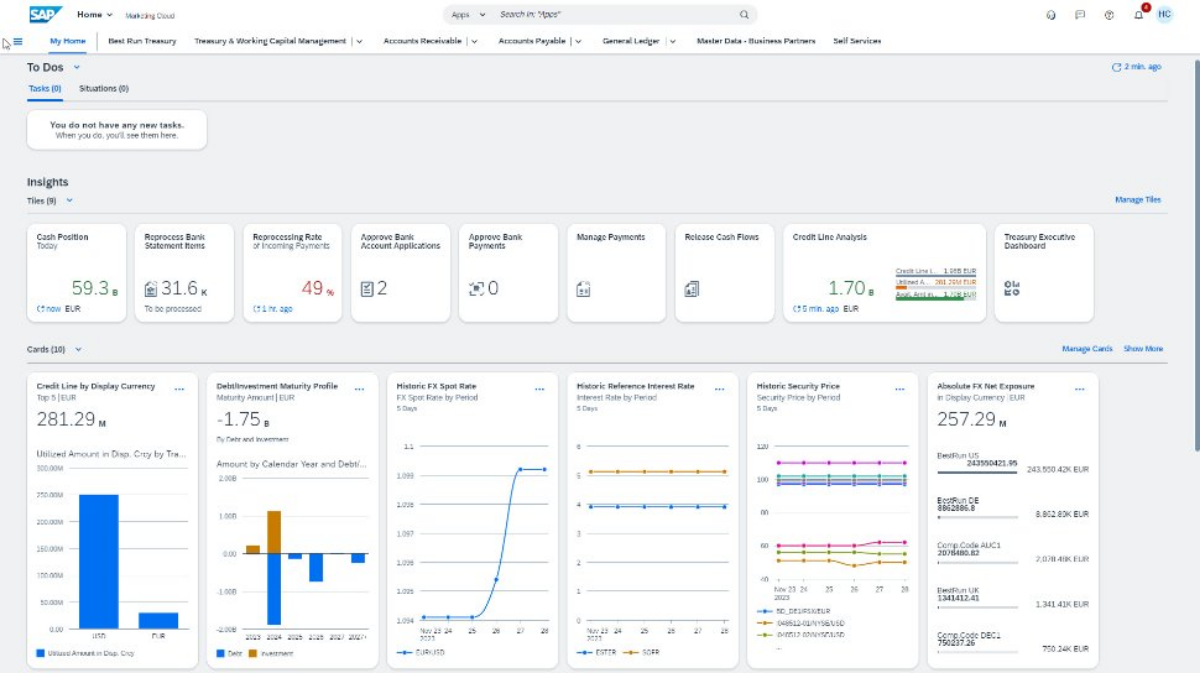Click the Manage Tiles link
This screenshot has width=1200, height=673.
[1137, 200]
